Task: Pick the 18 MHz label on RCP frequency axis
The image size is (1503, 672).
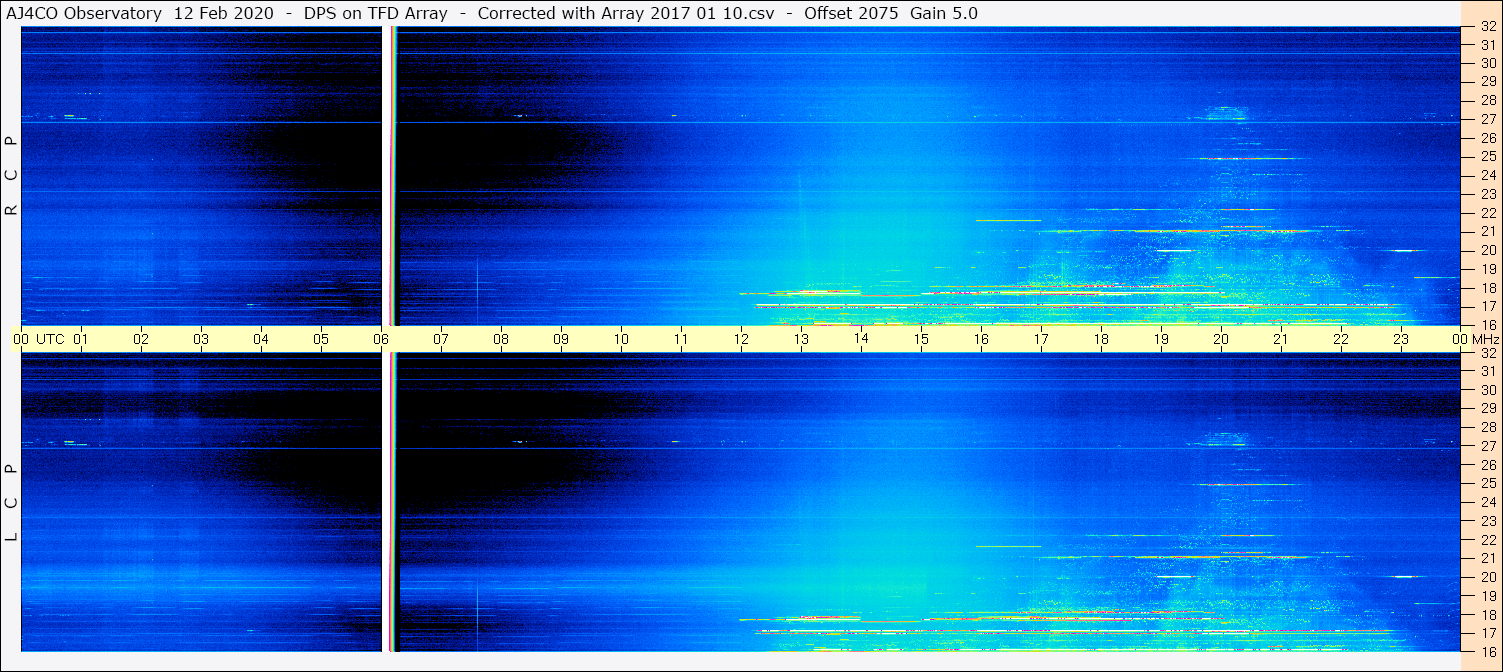Action: tap(1487, 288)
